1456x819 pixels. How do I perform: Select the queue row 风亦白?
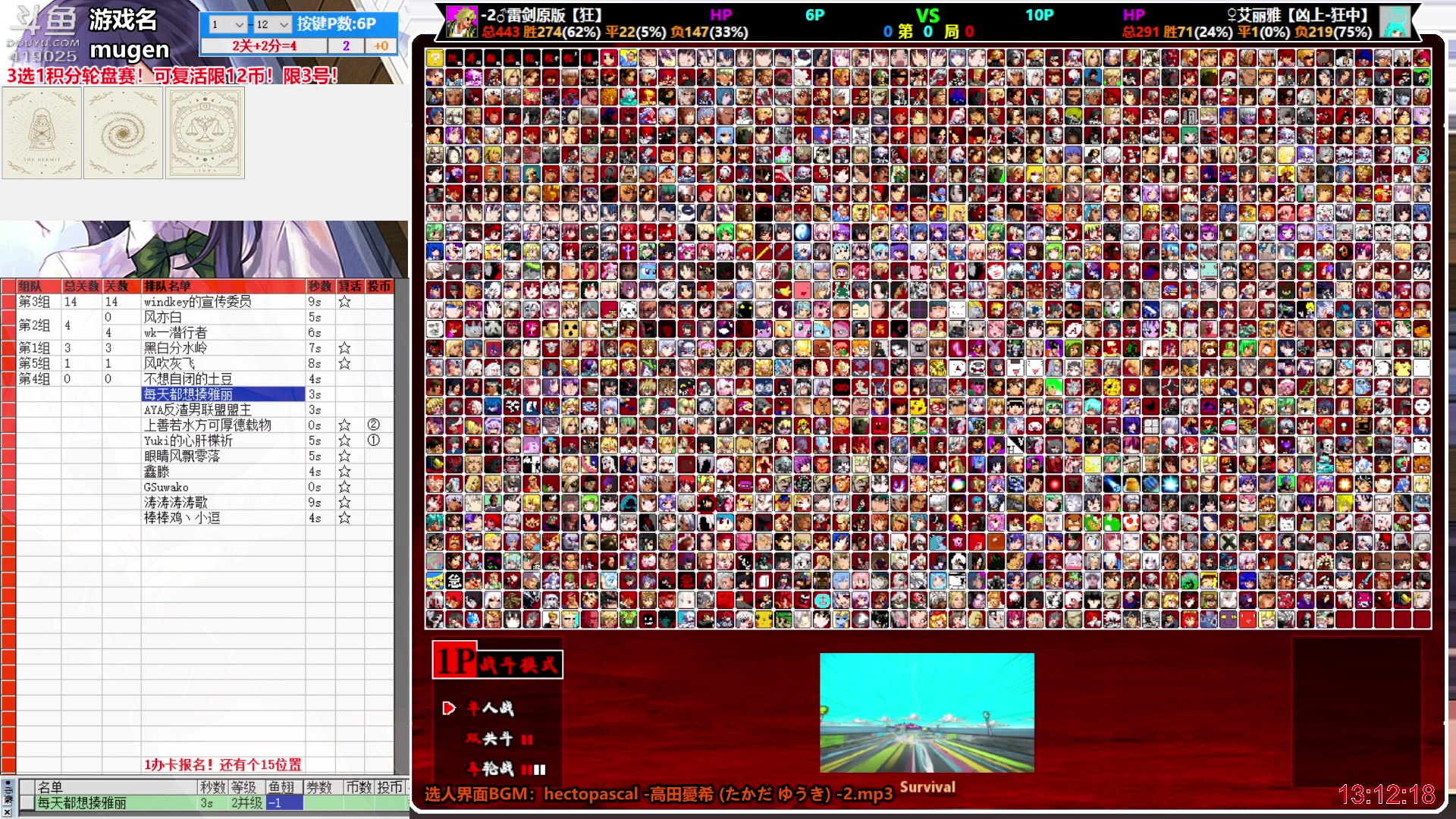pos(223,317)
